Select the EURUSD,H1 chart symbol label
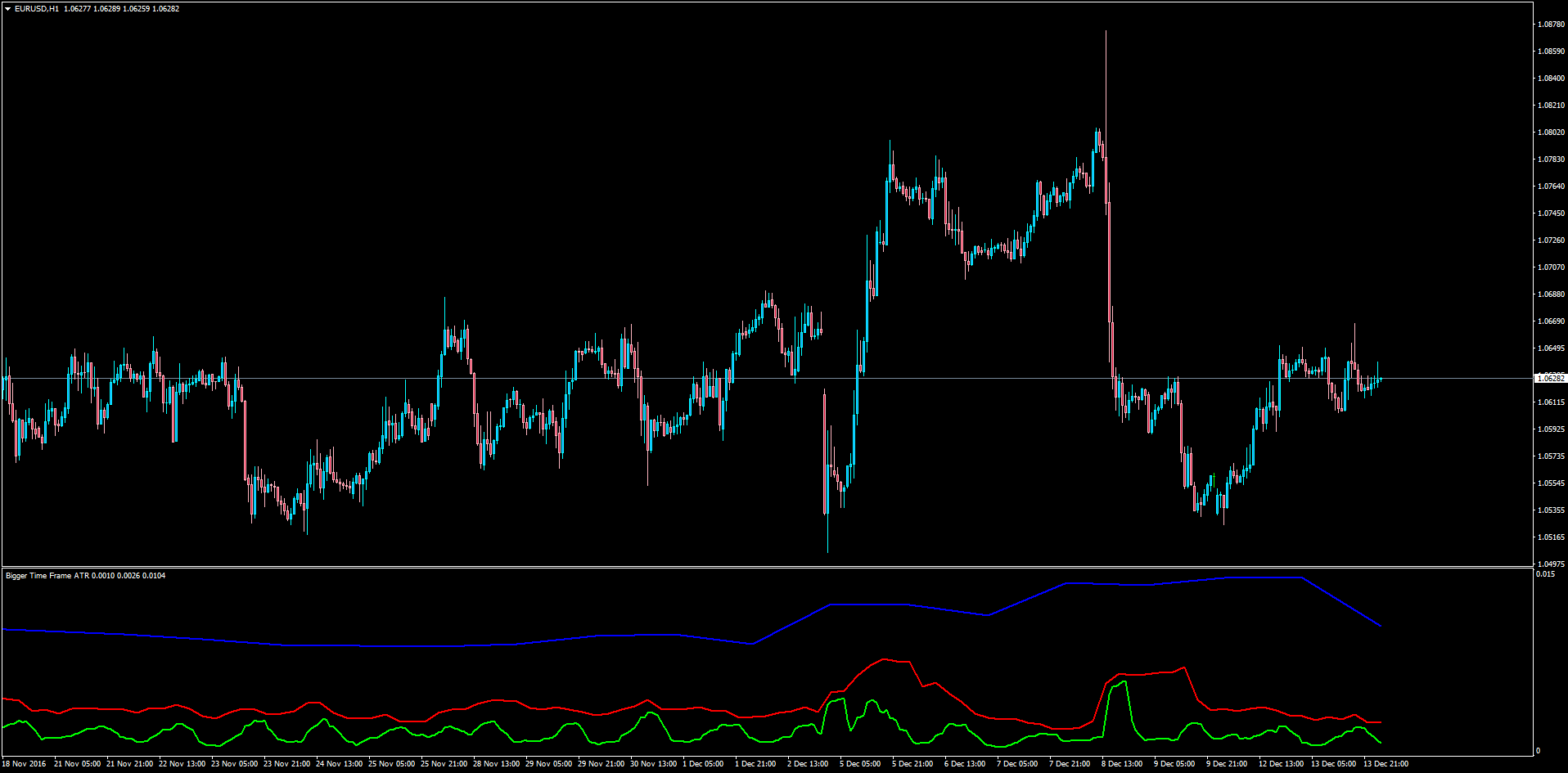The height and width of the screenshot is (773, 1568). (x=37, y=9)
